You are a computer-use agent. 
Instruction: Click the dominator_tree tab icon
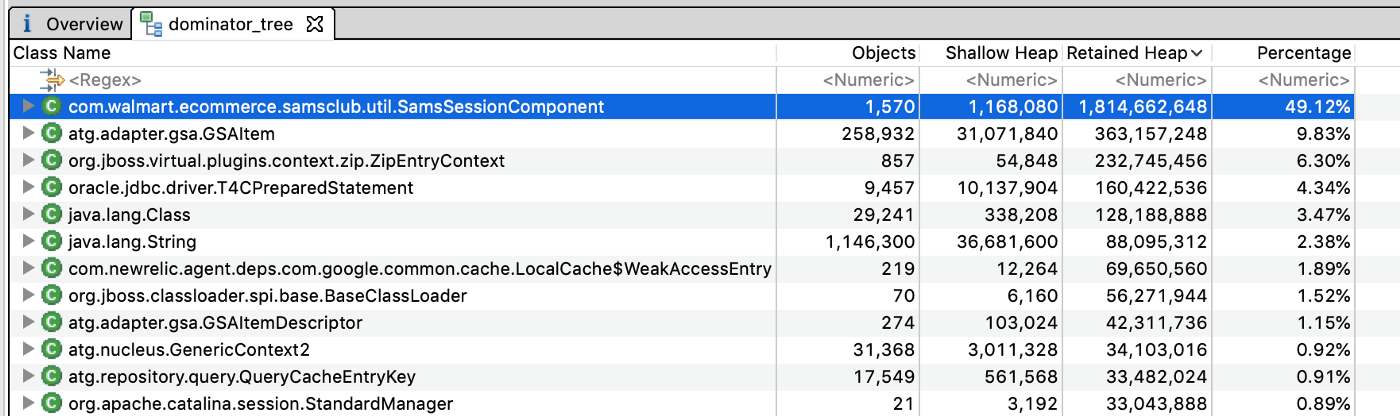click(x=150, y=24)
